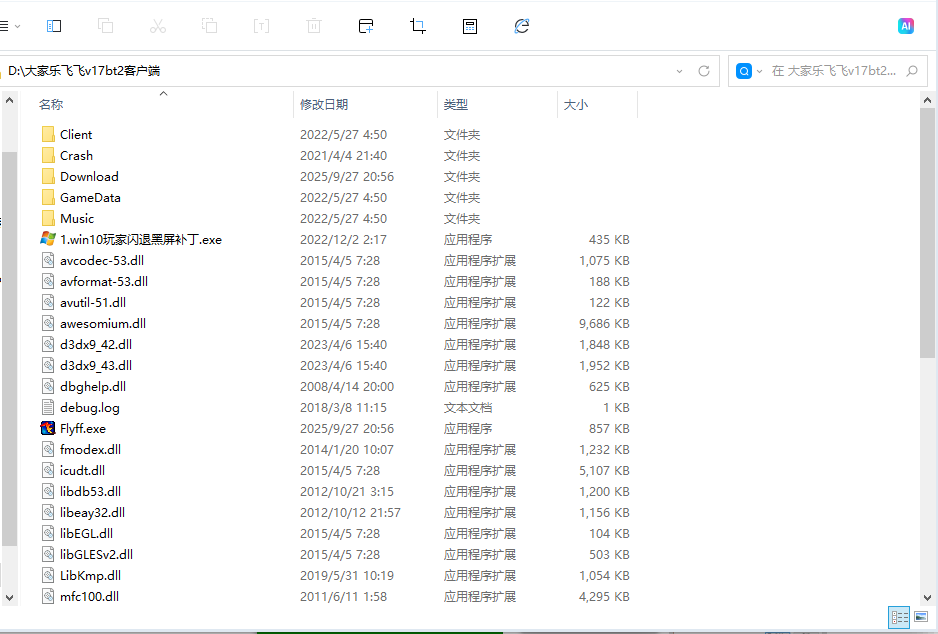Open the search options dropdown
This screenshot has width=938, height=634.
760,71
